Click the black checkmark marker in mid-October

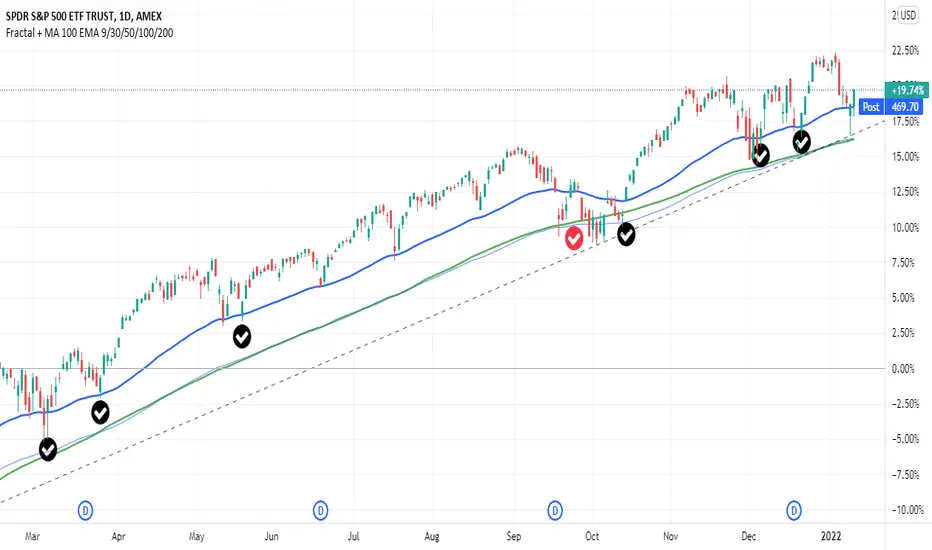626,235
